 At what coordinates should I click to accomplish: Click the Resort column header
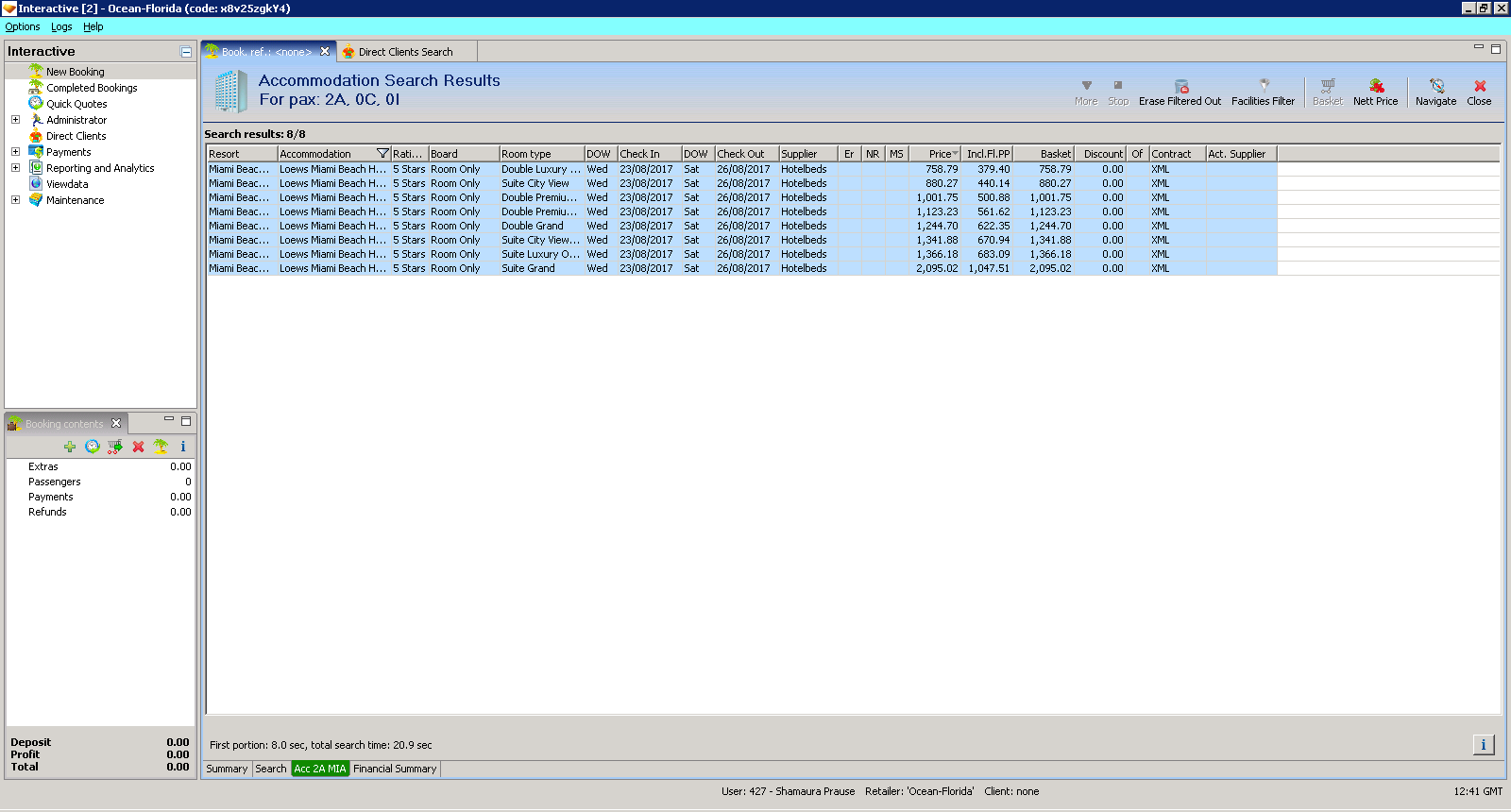[x=242, y=154]
